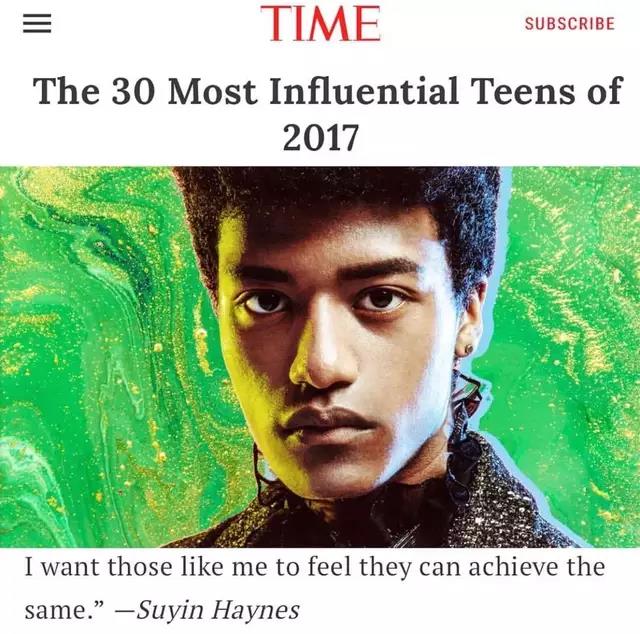Click the stud earring in the portrait

pos(469,349)
